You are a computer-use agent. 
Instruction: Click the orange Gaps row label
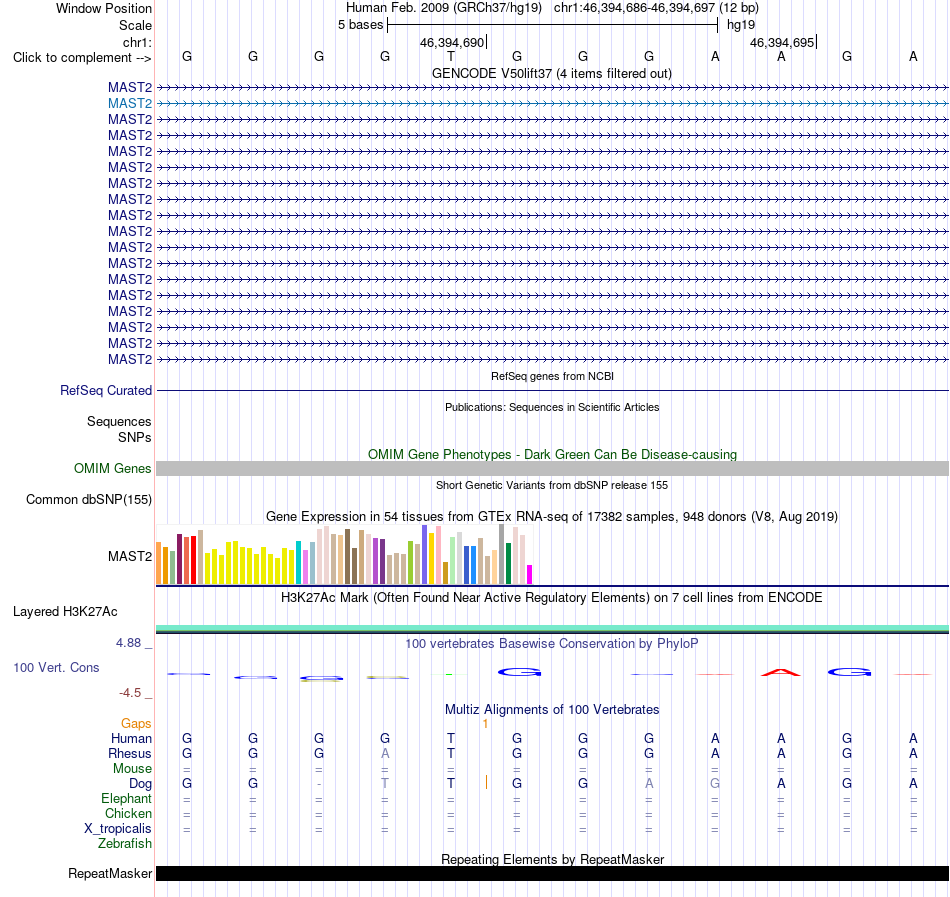tap(136, 724)
